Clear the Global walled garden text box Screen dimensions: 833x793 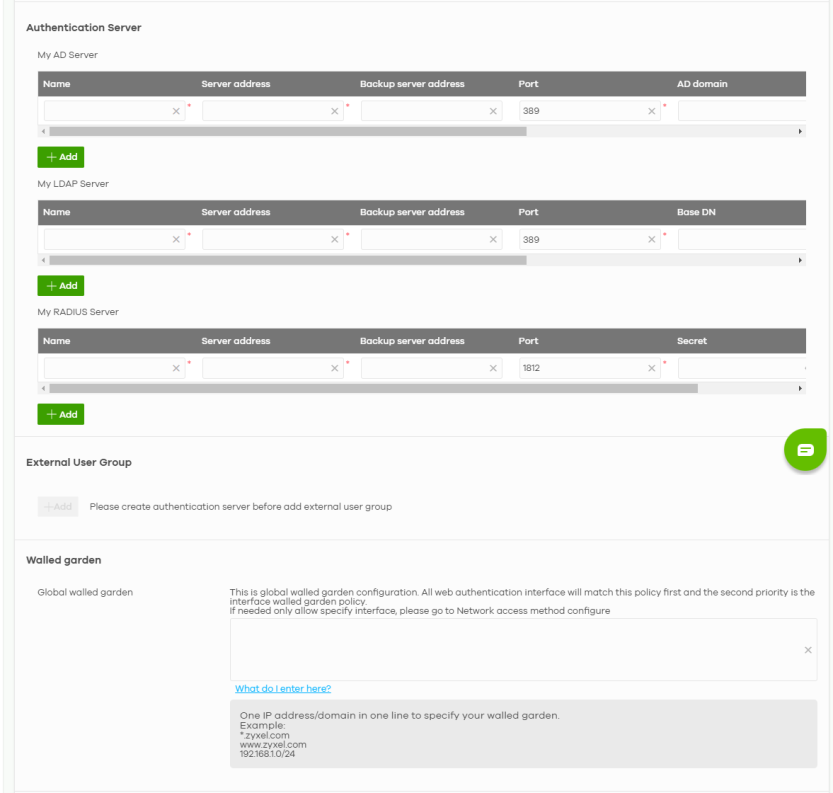click(807, 650)
